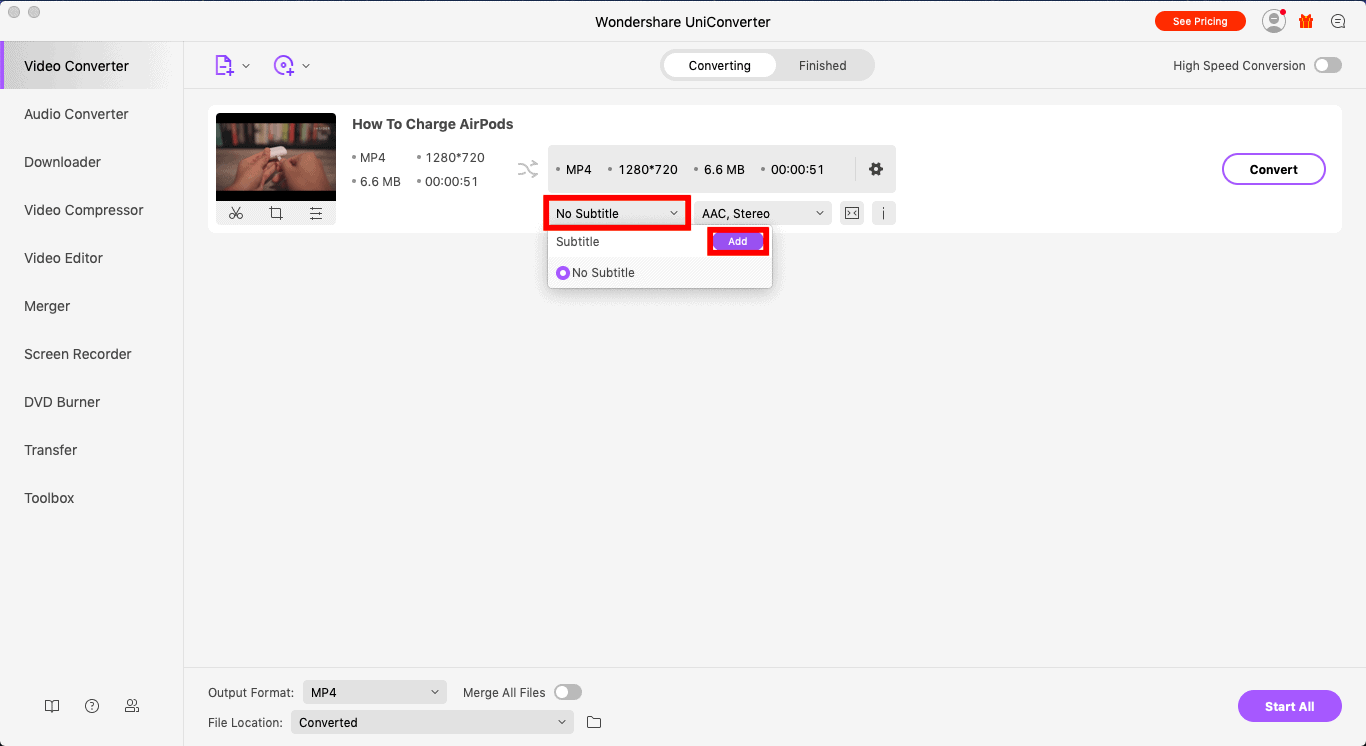Toggle High Speed Conversion switch

(1328, 65)
